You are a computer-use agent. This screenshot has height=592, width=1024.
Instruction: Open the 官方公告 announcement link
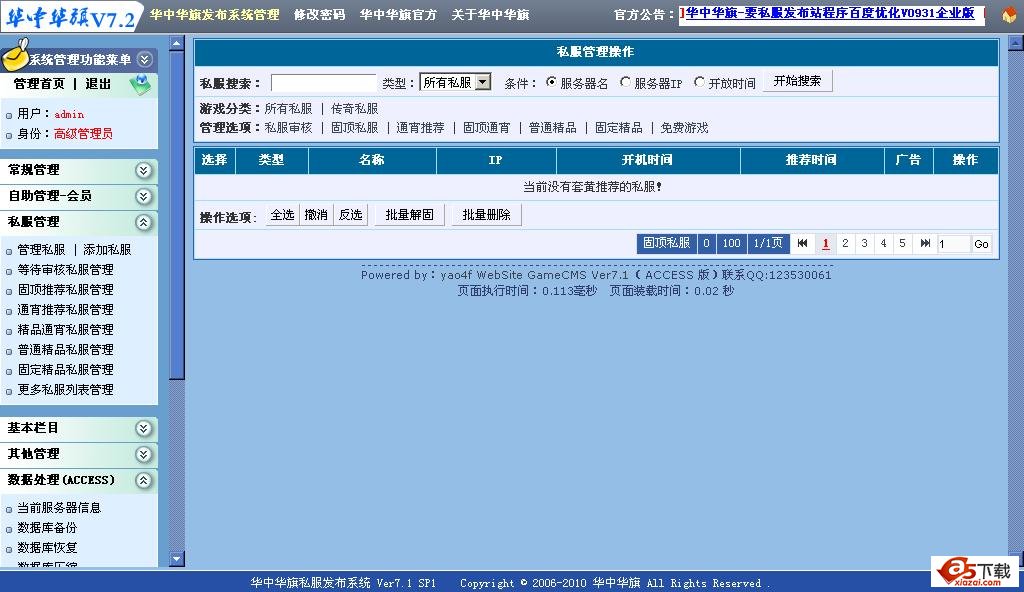[x=830, y=13]
